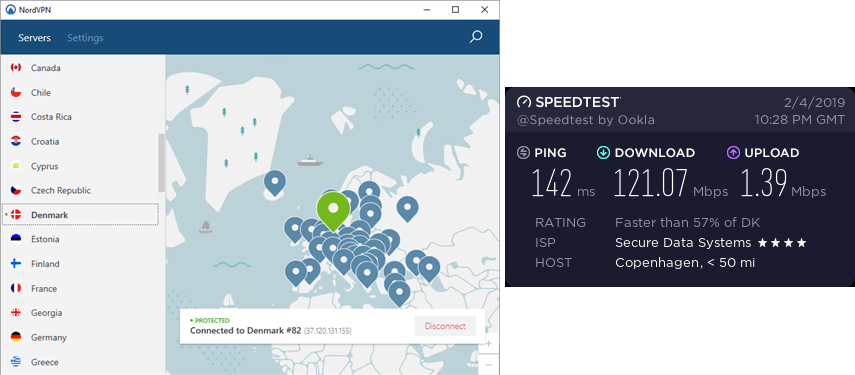Choose Denmark in the server list
The image size is (855, 375).
(x=80, y=215)
